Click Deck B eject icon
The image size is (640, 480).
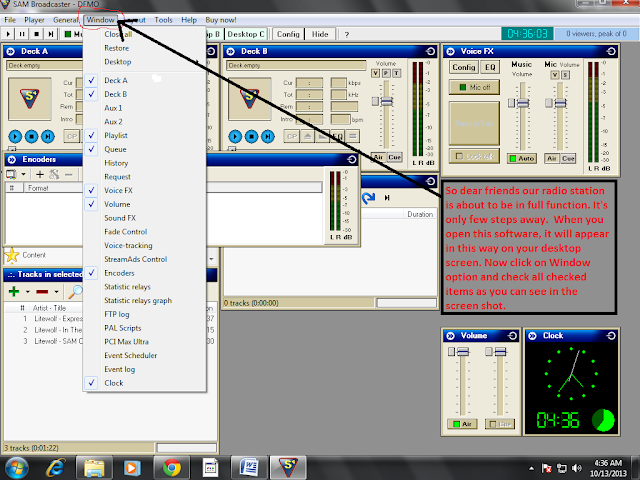[x=307, y=136]
